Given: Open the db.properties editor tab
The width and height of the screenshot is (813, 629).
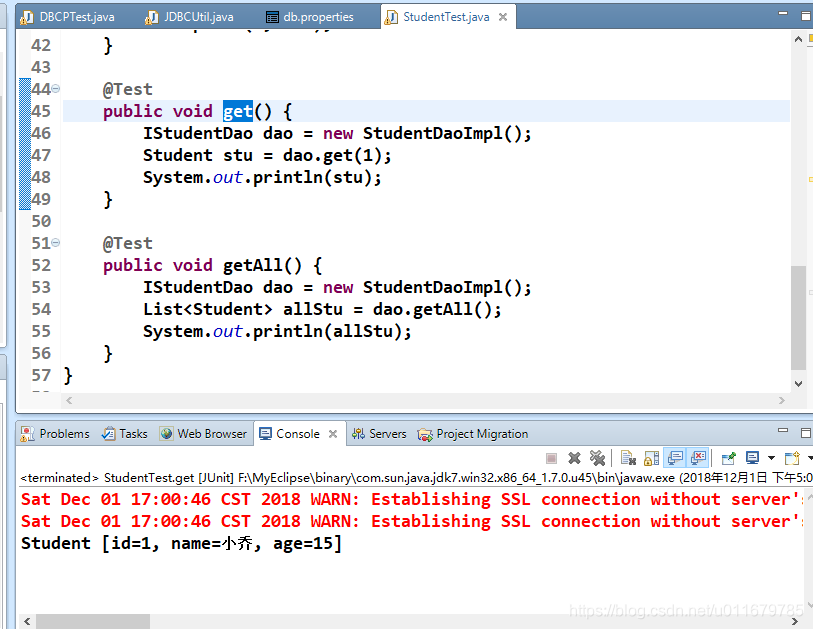Looking at the screenshot, I should pyautogui.click(x=310, y=17).
